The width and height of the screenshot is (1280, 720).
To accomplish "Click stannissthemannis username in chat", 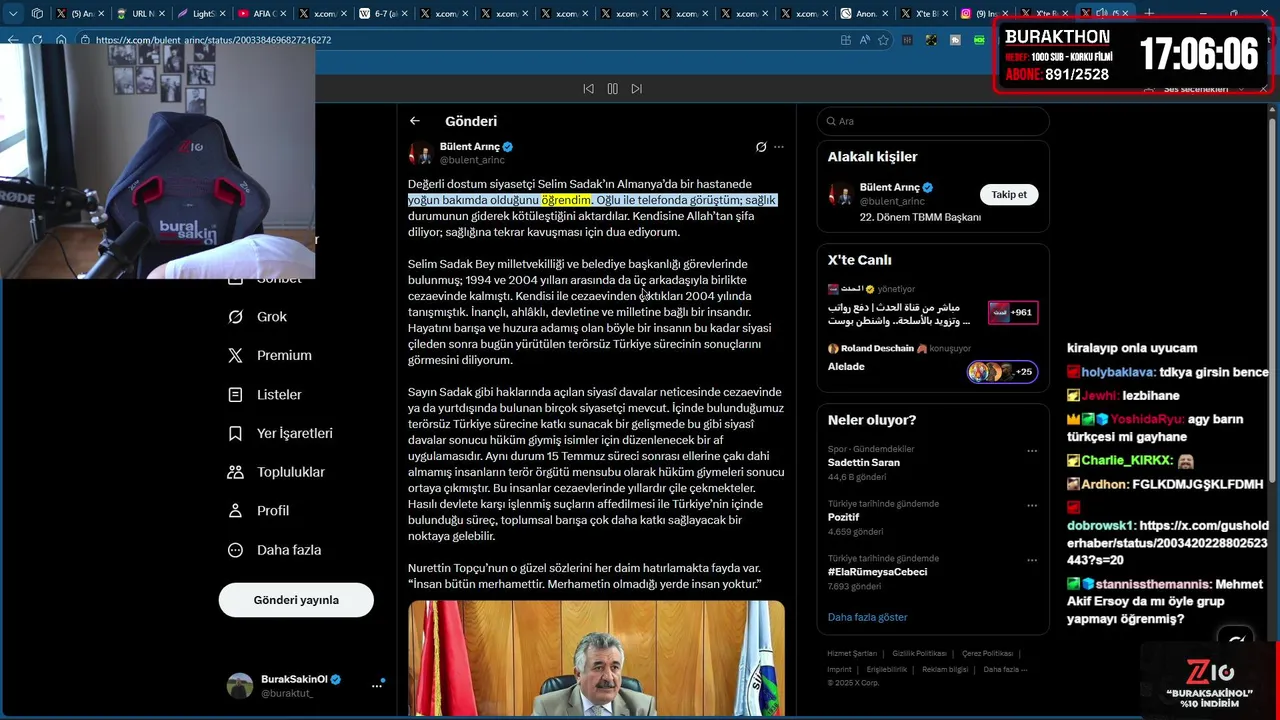I will 1153,584.
